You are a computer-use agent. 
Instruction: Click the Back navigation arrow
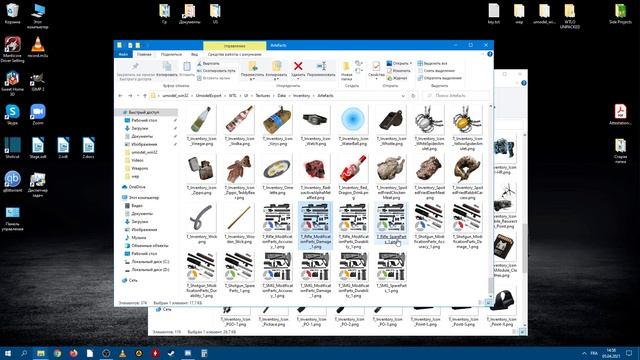[120, 96]
